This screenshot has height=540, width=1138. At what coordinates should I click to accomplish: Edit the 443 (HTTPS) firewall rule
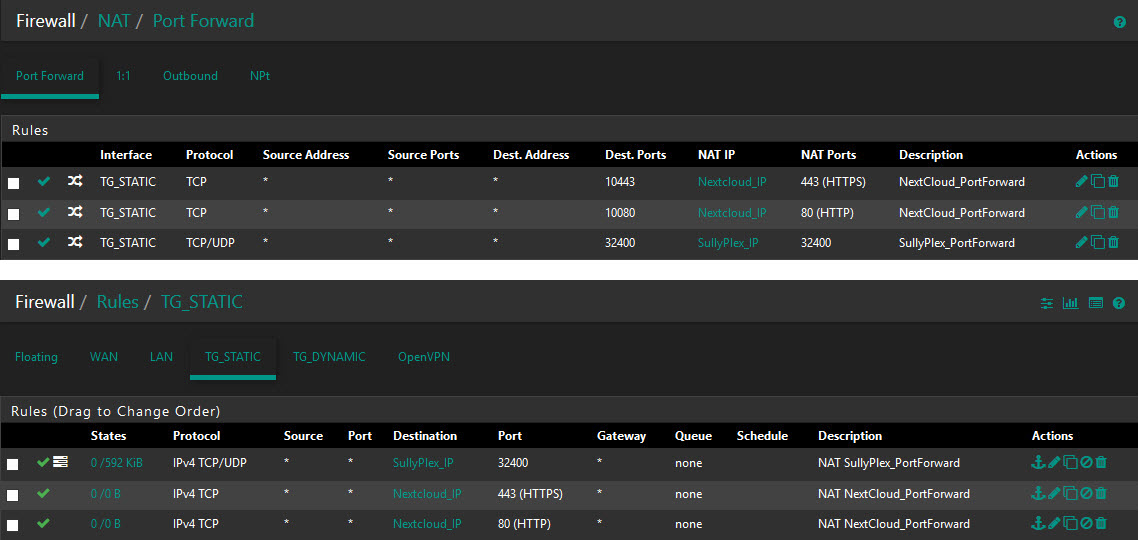(x=1054, y=494)
